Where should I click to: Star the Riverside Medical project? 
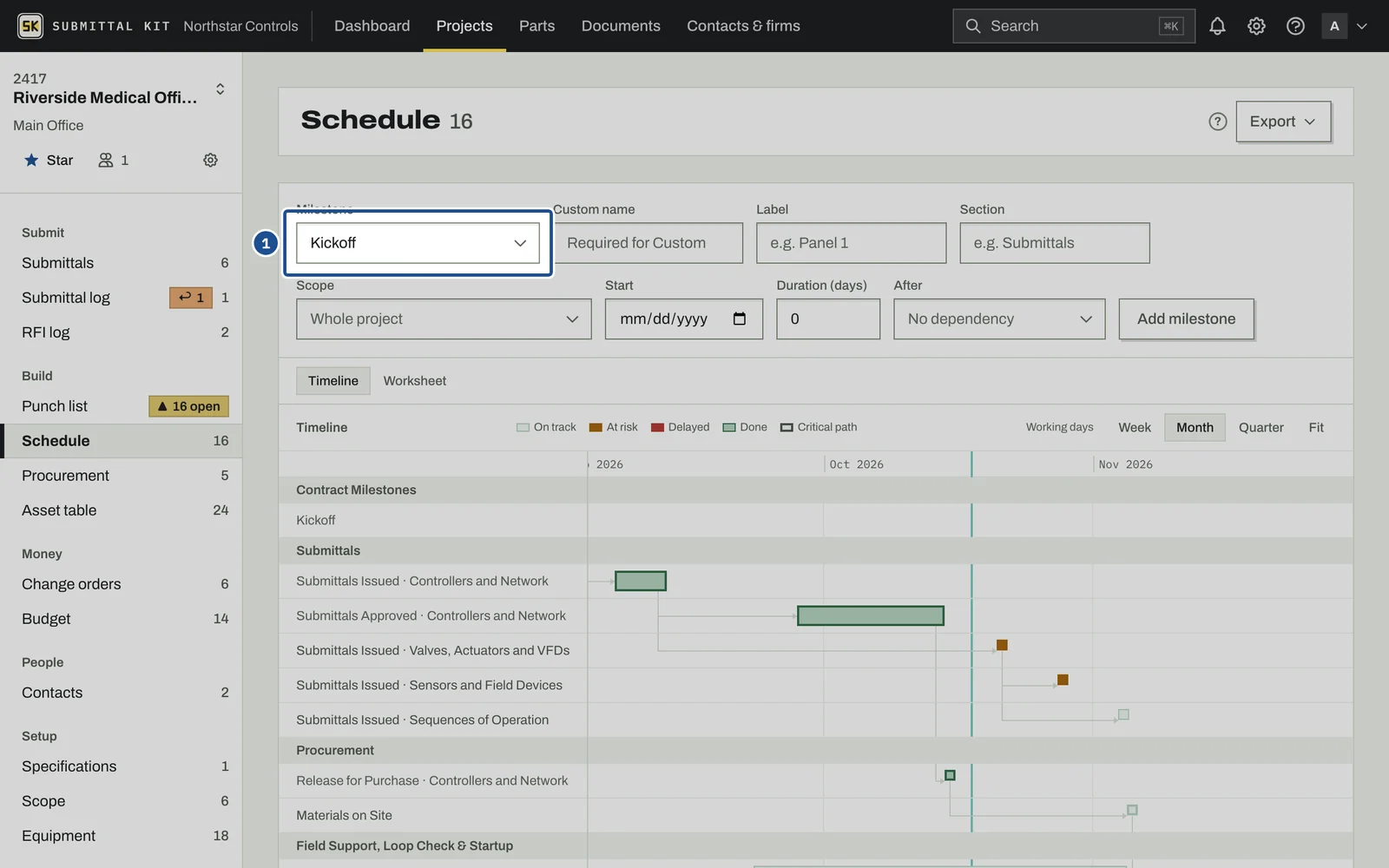(x=49, y=160)
